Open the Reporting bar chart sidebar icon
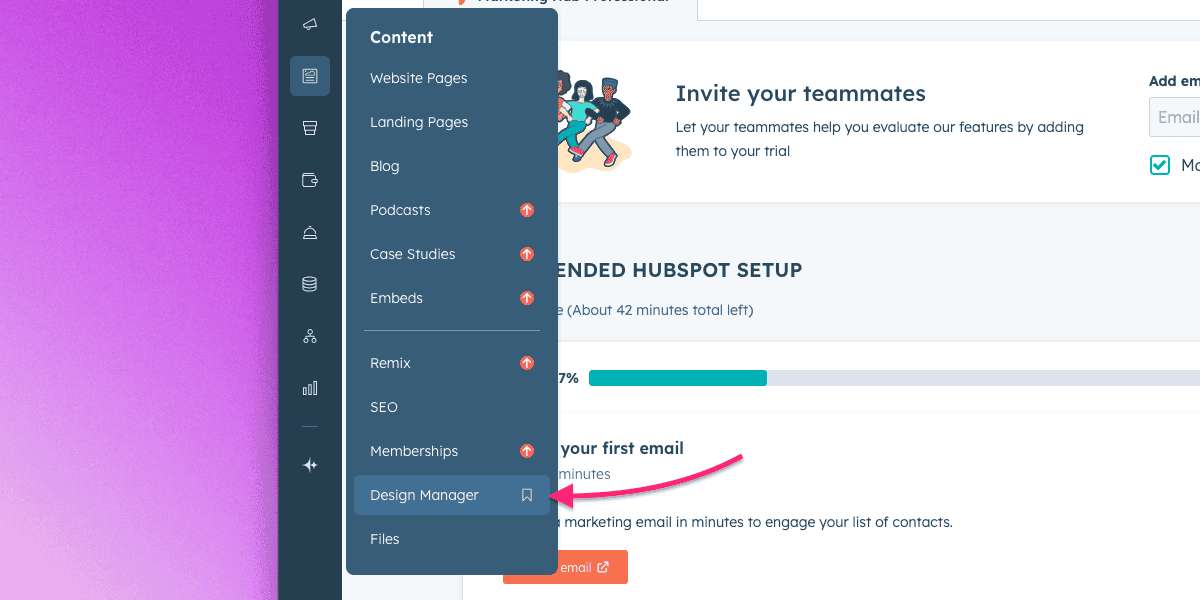1200x600 pixels. 310,388
